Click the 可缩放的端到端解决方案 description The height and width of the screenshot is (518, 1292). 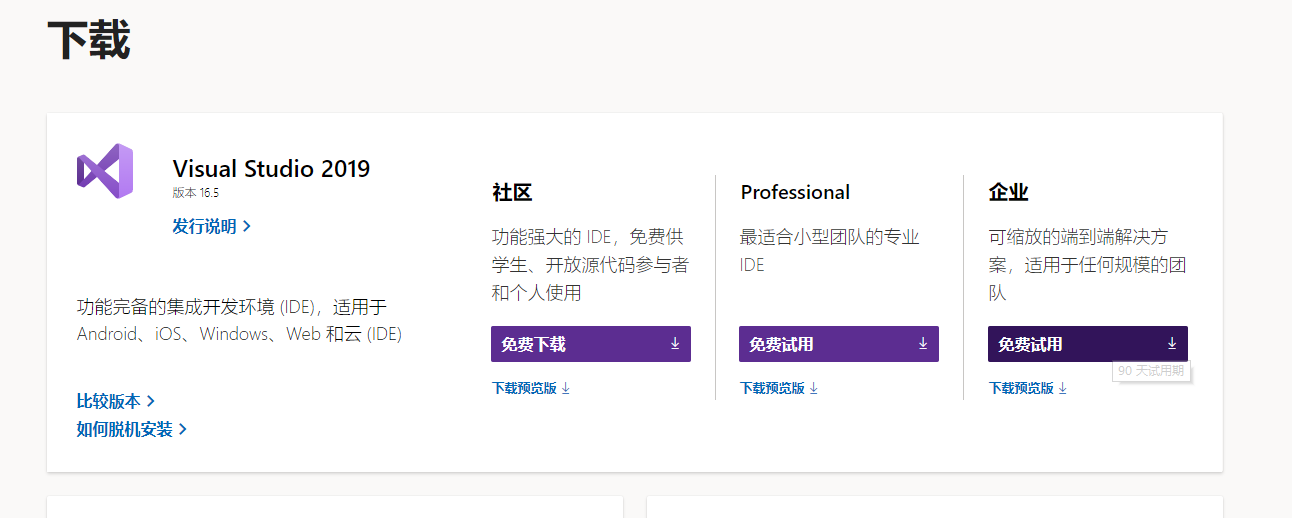pyautogui.click(x=1087, y=265)
